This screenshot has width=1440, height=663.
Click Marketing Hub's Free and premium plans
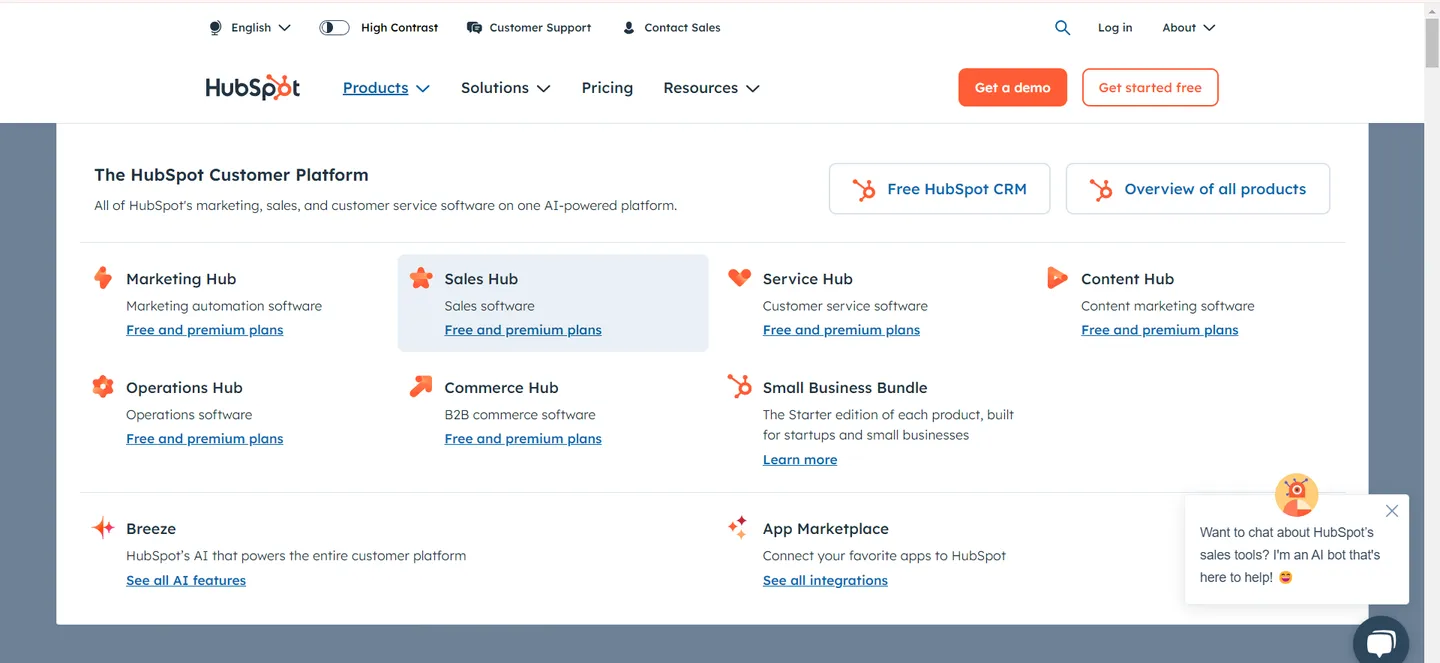click(204, 330)
